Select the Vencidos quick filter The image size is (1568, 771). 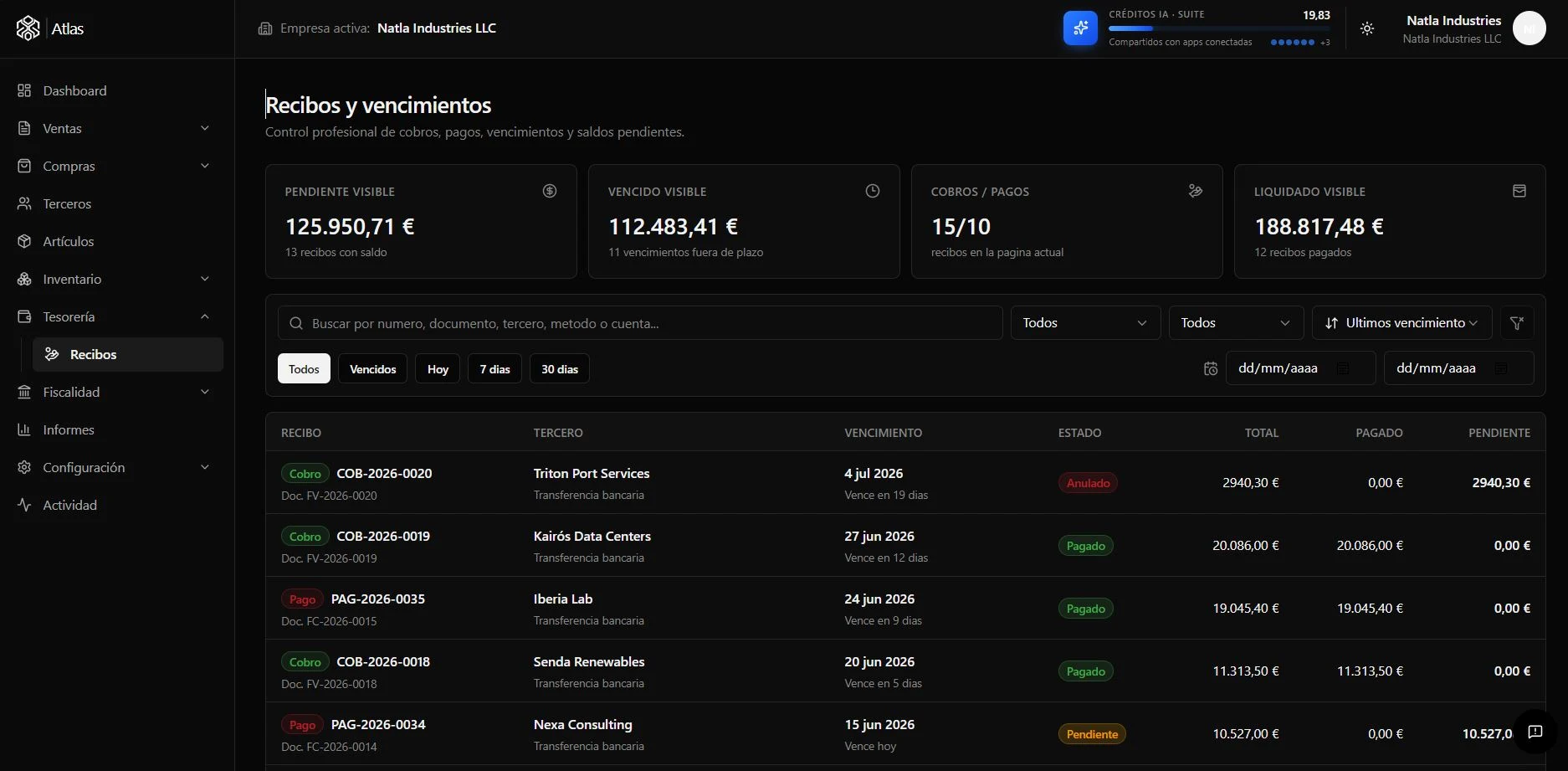point(372,369)
